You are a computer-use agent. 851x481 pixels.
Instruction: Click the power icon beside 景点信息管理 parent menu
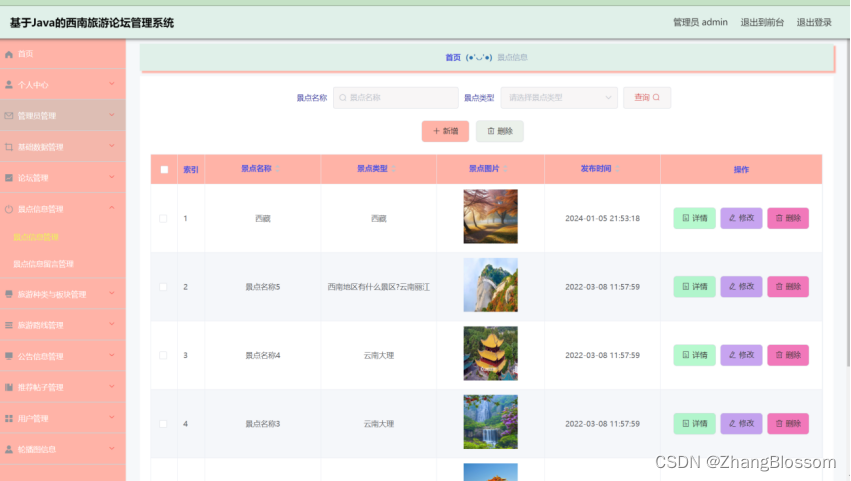coord(9,209)
